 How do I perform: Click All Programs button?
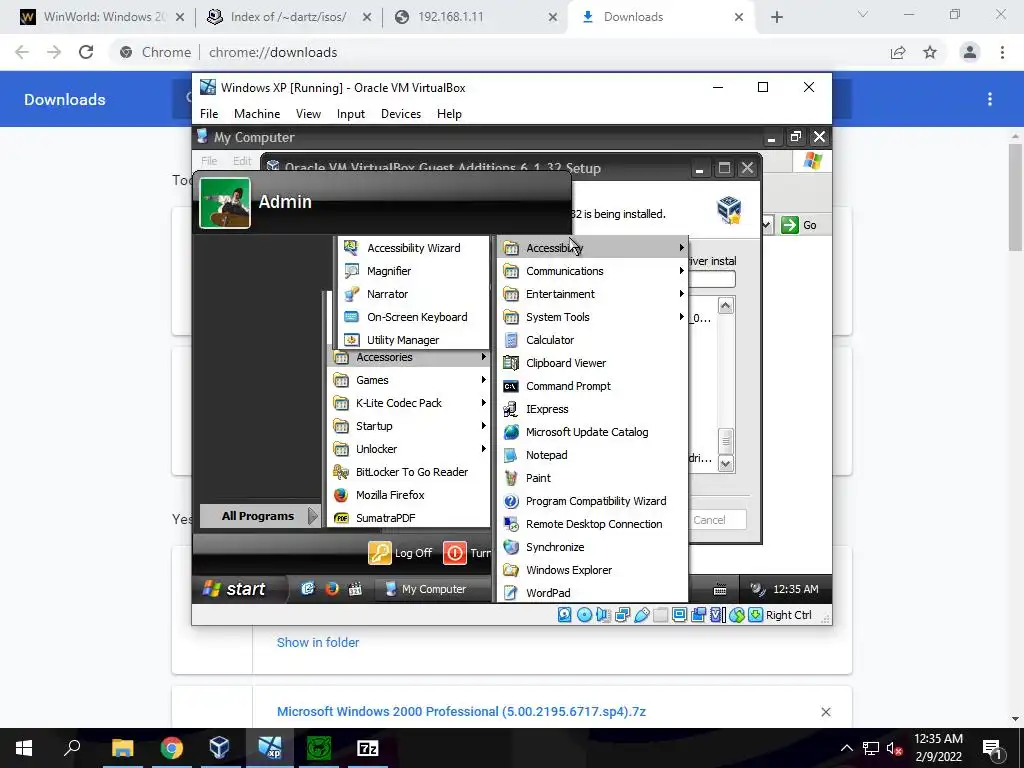pos(259,516)
